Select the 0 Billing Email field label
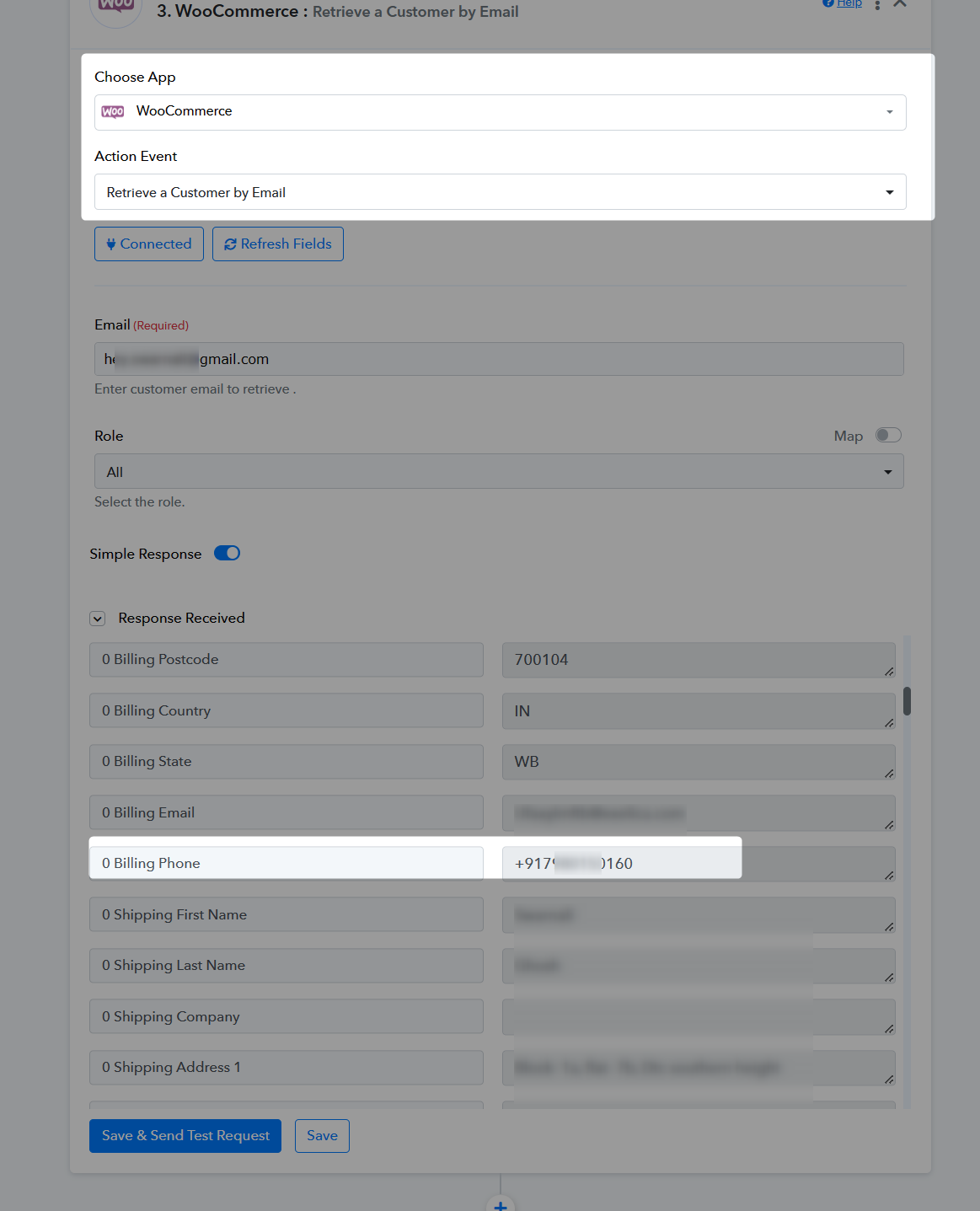The width and height of the screenshot is (980, 1211). pyautogui.click(x=287, y=812)
